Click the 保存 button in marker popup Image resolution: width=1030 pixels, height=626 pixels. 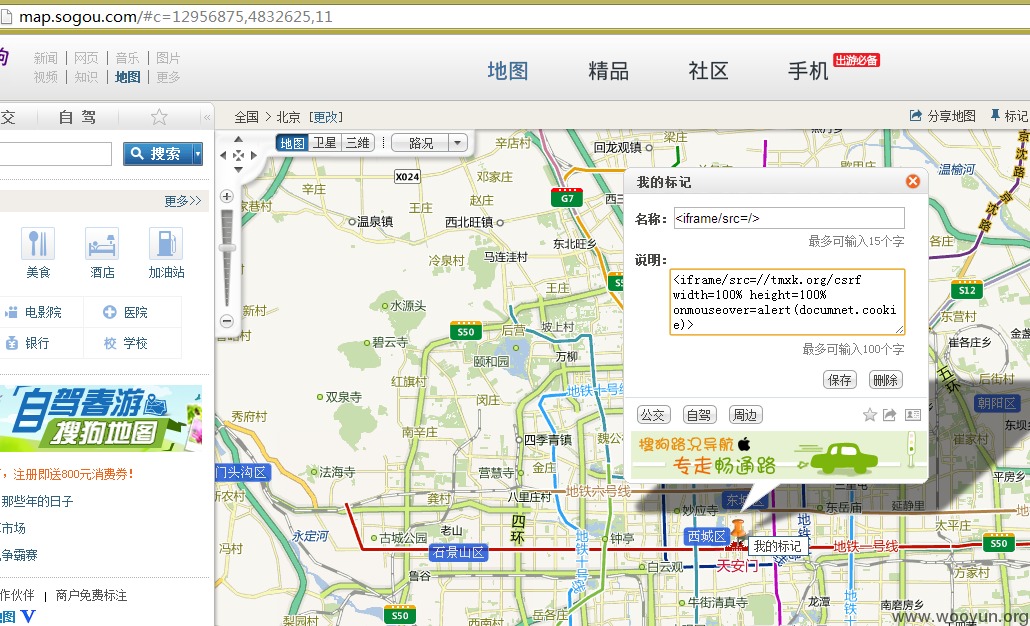(x=840, y=380)
